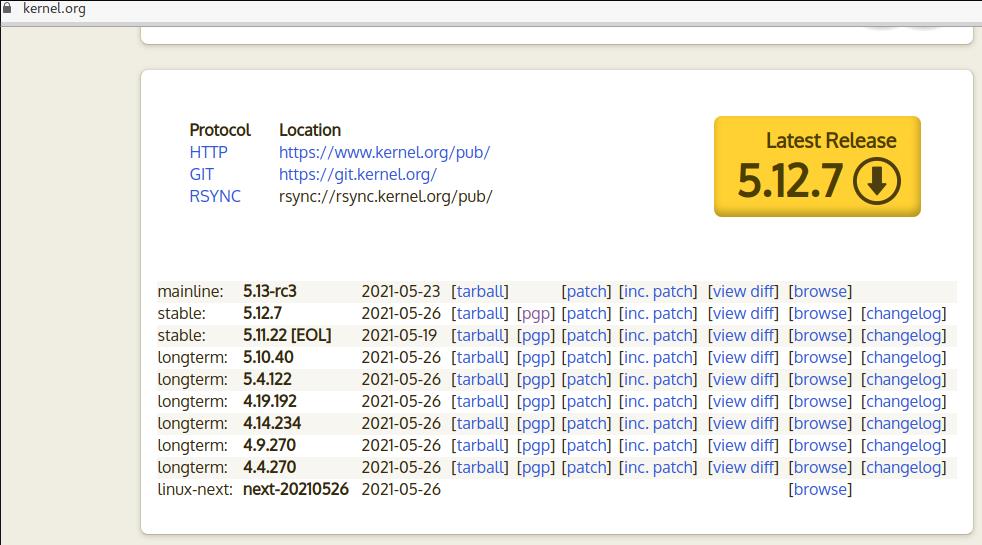Open changelog for longterm 4.19.192
Screen dimensions: 982x545
click(x=904, y=401)
